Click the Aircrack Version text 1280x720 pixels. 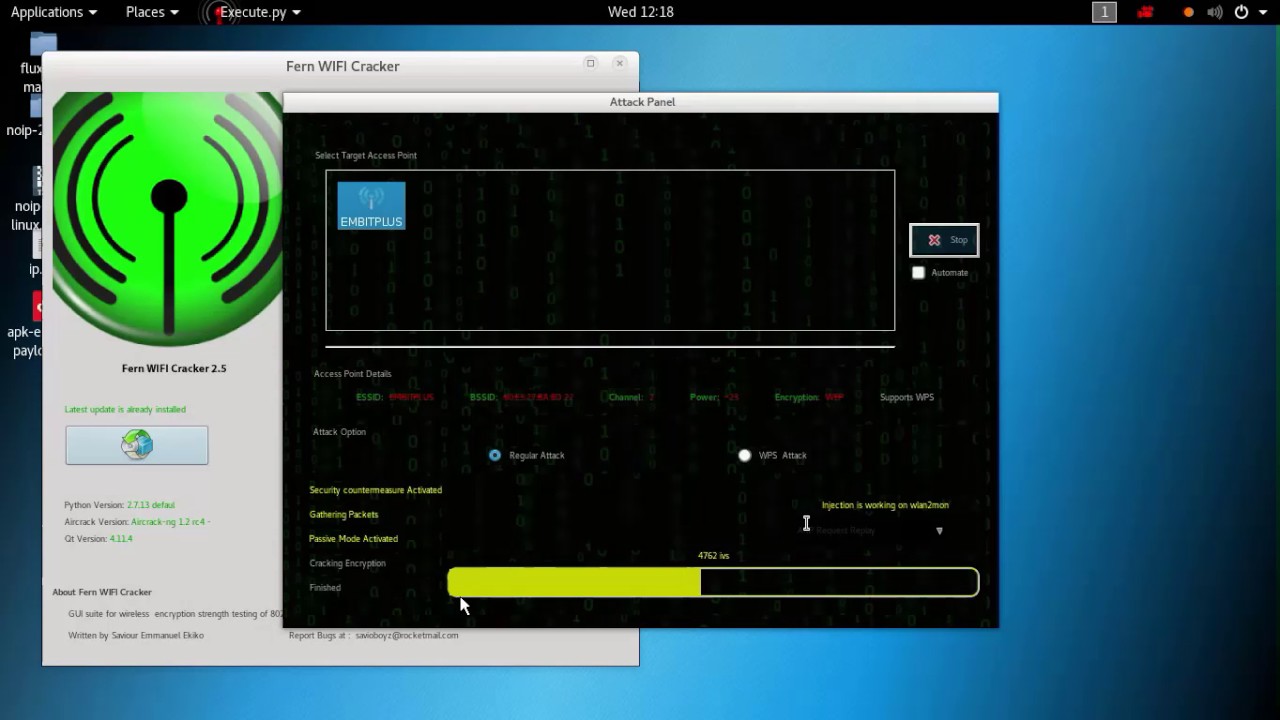click(x=137, y=522)
